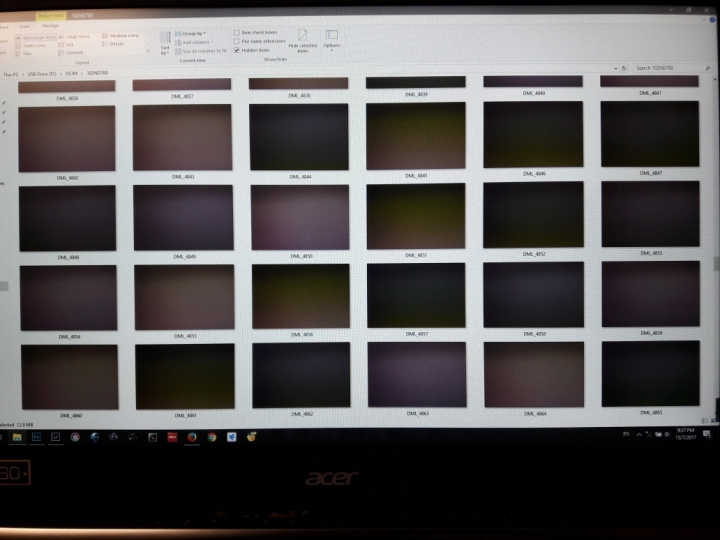Select the Picture Tools contextual tab
Viewport: 720px width, 540px height.
pyautogui.click(x=51, y=16)
